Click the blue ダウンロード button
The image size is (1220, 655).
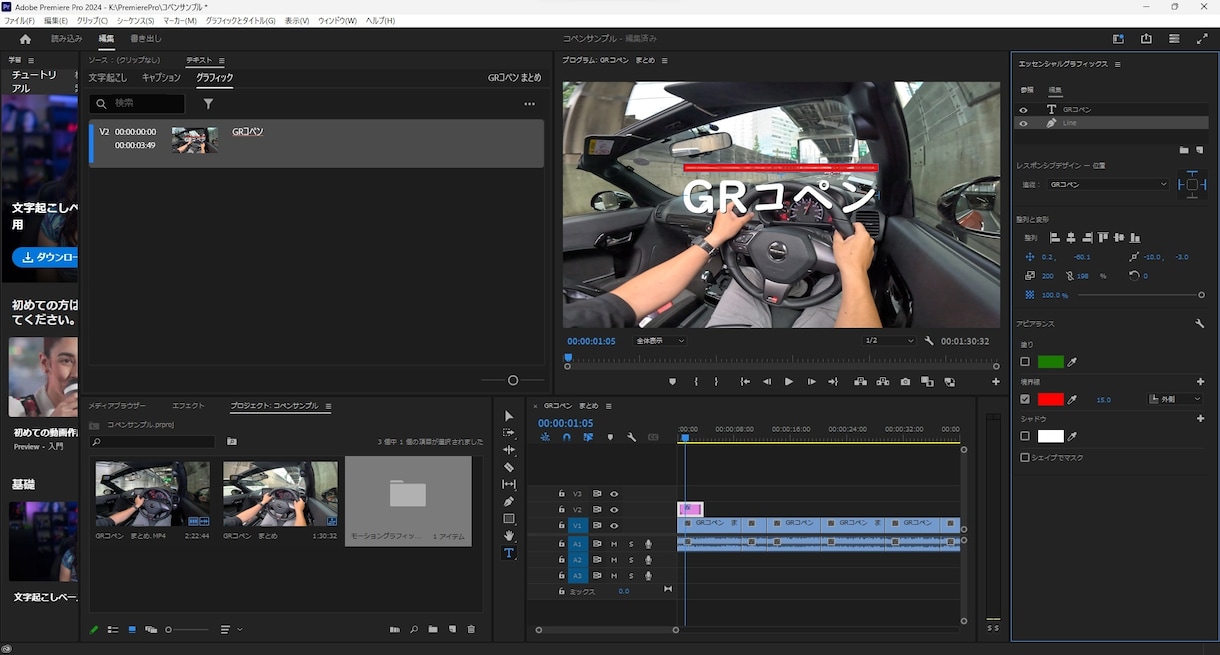click(45, 258)
